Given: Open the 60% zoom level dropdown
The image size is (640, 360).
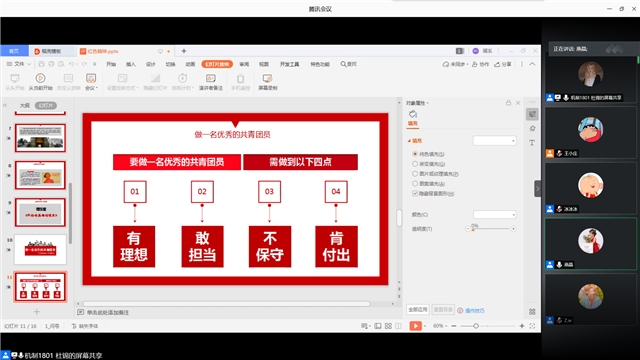Looking at the screenshot, I should click(x=440, y=326).
